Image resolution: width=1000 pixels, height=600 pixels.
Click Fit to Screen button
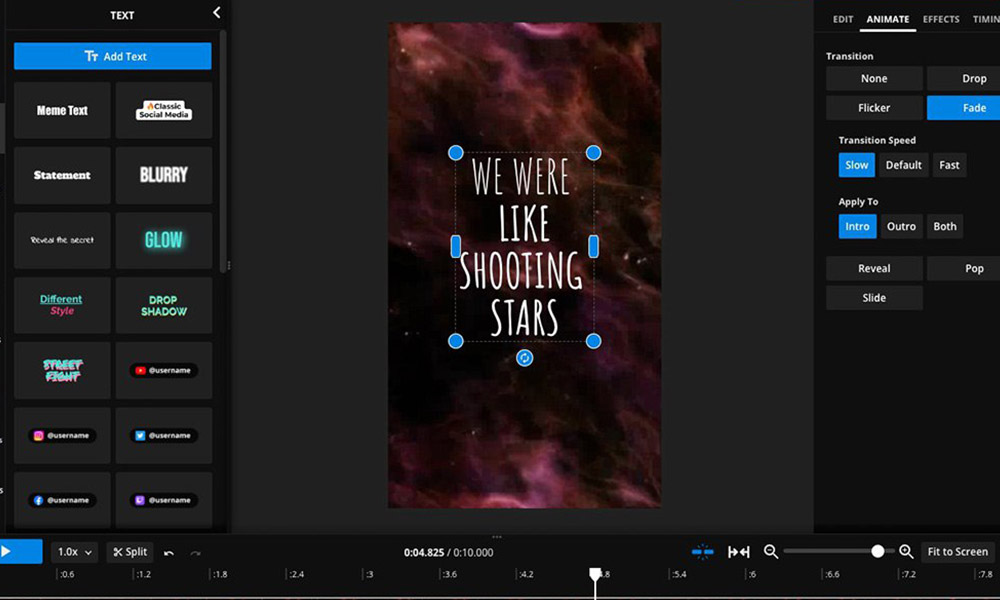pyautogui.click(x=957, y=552)
